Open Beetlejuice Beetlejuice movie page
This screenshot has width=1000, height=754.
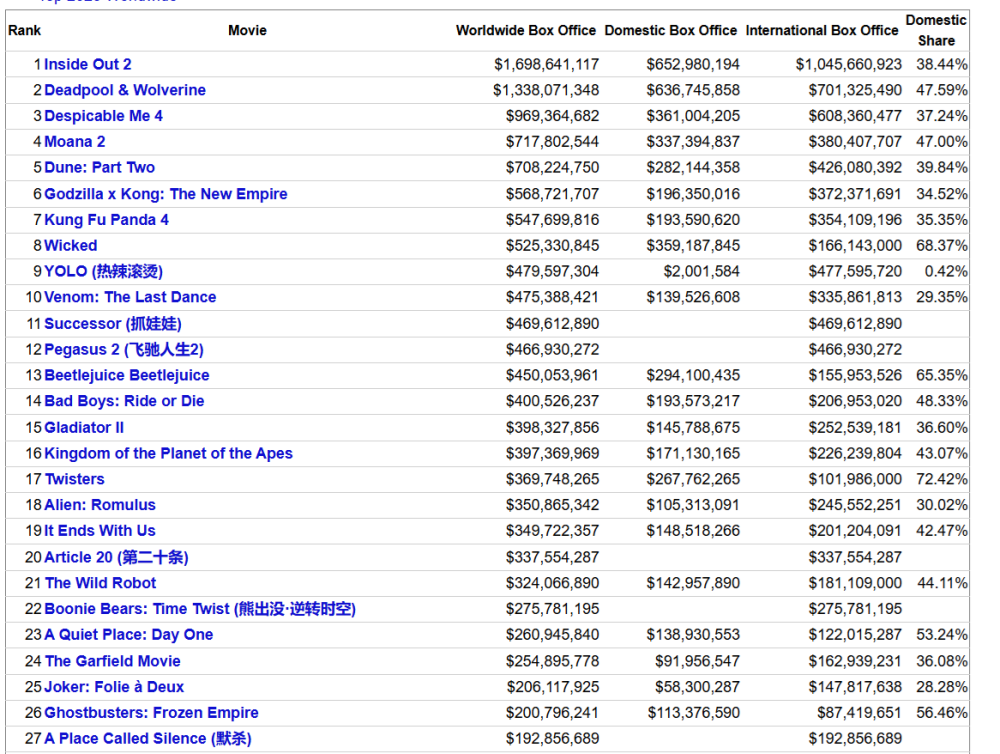click(x=127, y=375)
